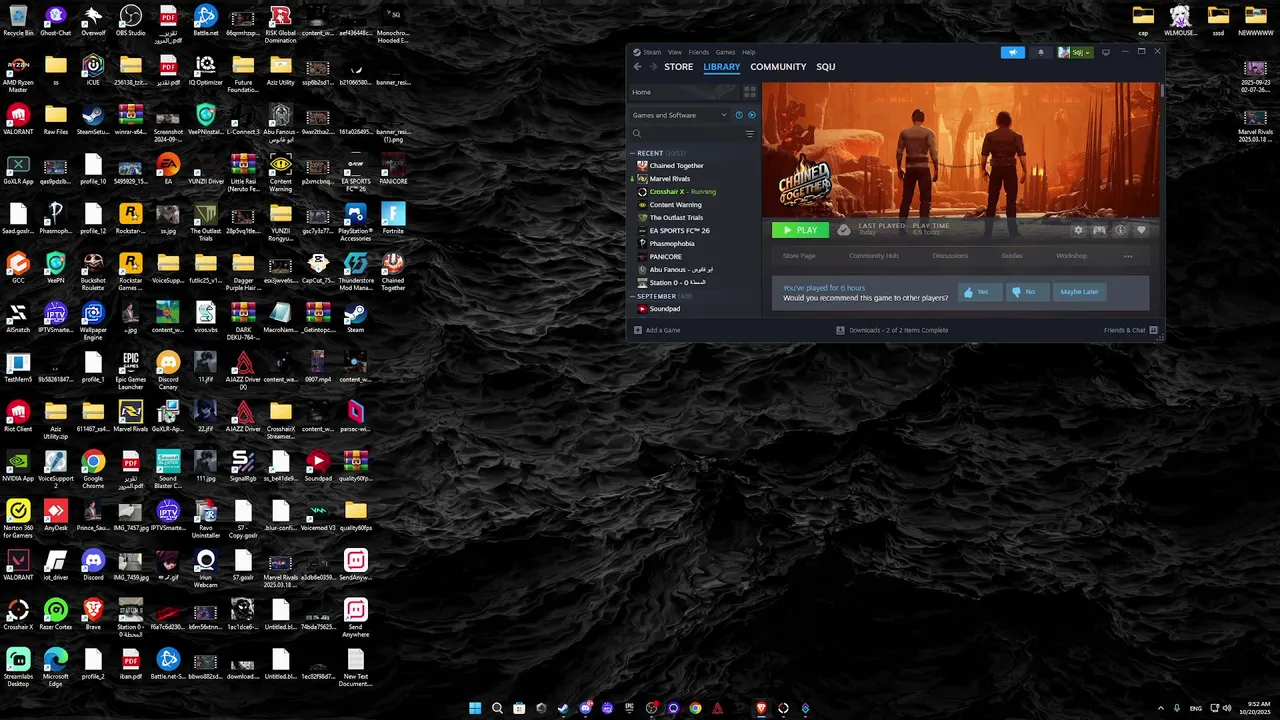Toggle sort by recent activity clock icon

coord(739,115)
